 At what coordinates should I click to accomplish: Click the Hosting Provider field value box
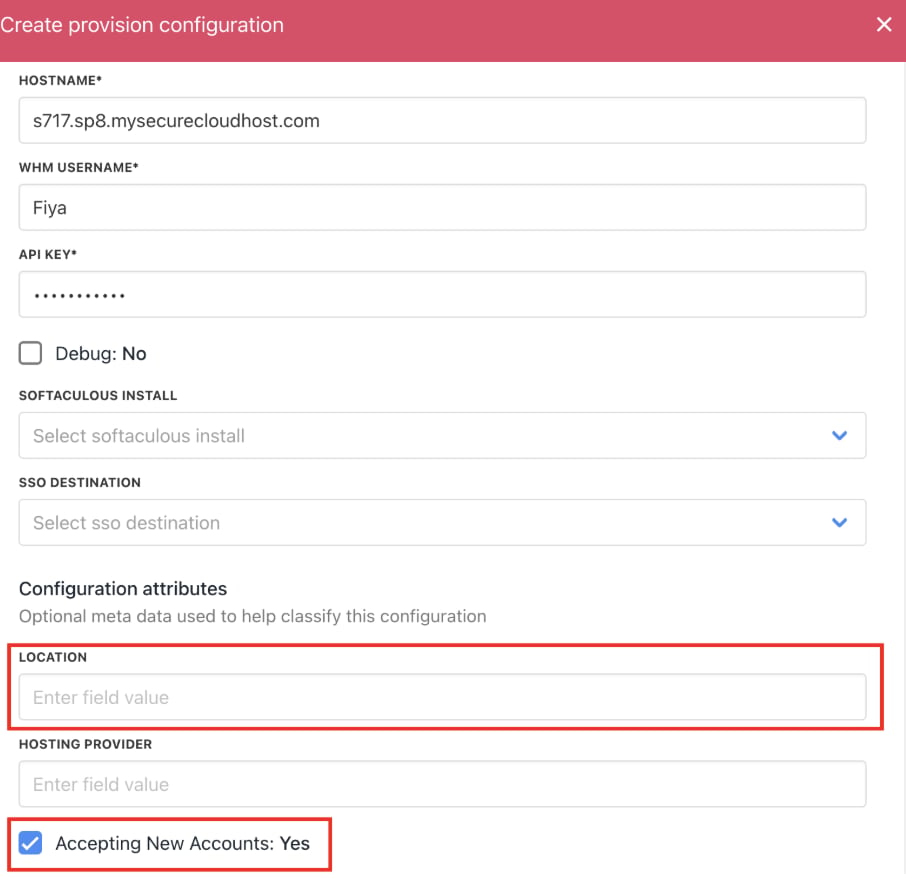[442, 784]
